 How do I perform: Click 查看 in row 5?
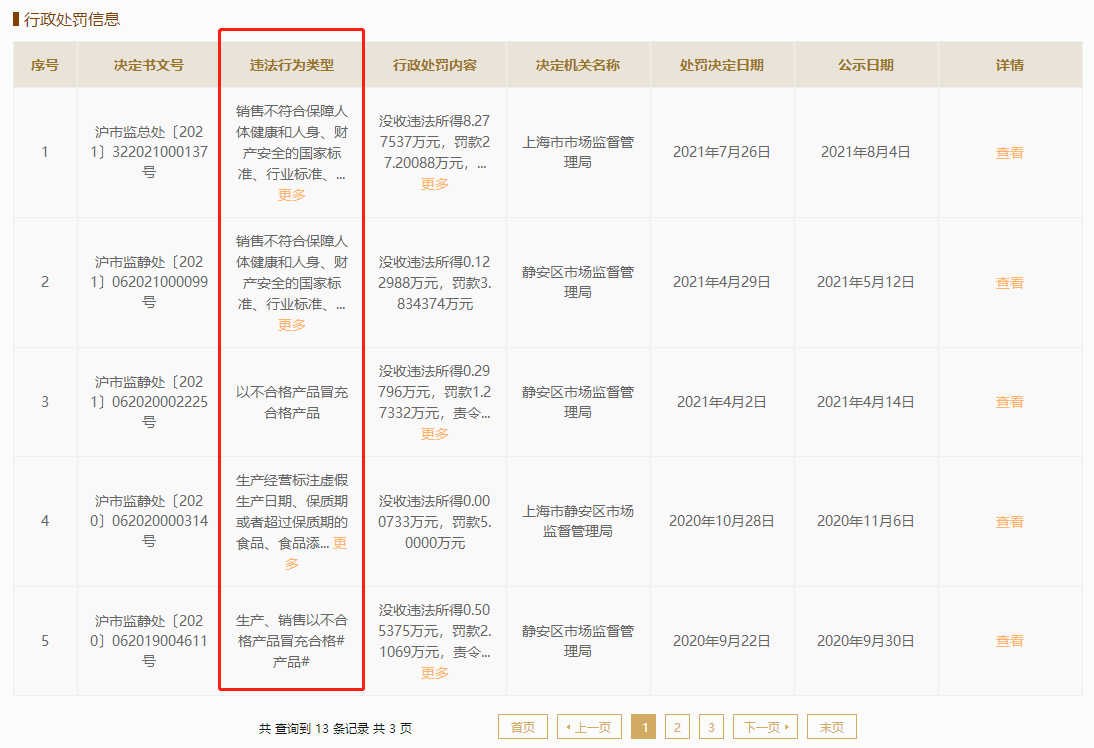(1009, 641)
